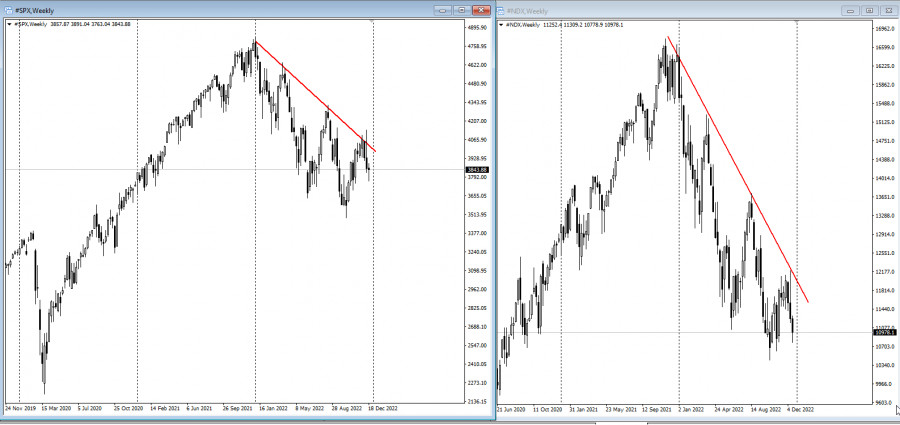
Task: Click the 6 Jun 2021 date on the SPX time axis
Action: 200,408
